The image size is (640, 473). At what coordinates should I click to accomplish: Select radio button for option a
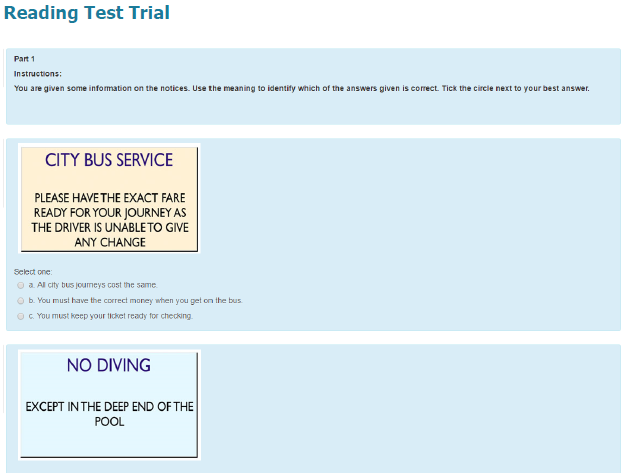coord(21,285)
